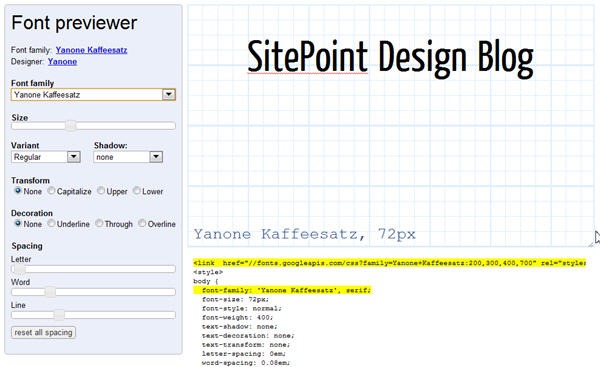
Task: Select the Underline decoration option
Action: click(x=51, y=223)
